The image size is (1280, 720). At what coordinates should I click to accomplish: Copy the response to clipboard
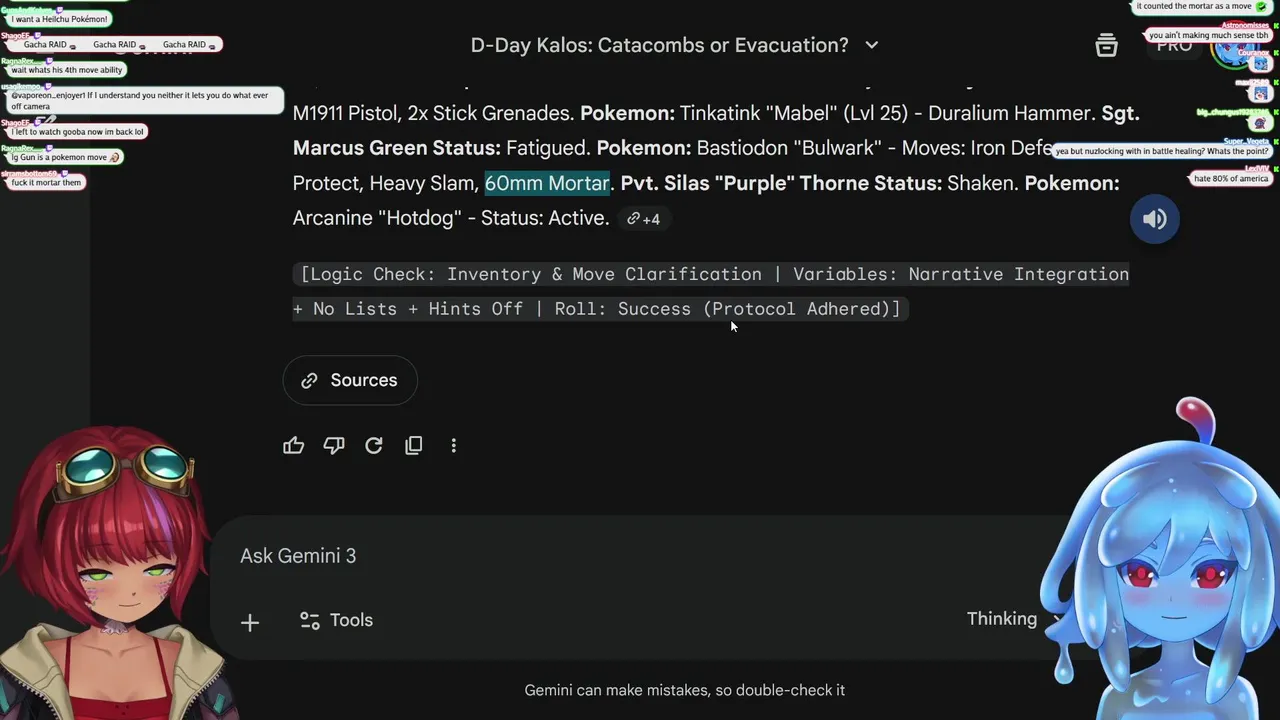tap(414, 446)
